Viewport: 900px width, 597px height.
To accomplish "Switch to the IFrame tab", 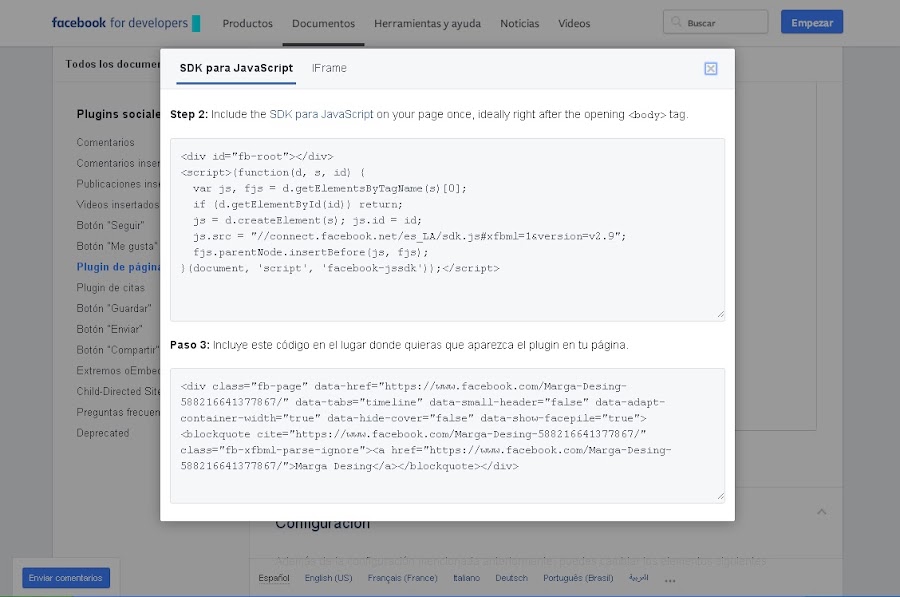I will [x=329, y=68].
